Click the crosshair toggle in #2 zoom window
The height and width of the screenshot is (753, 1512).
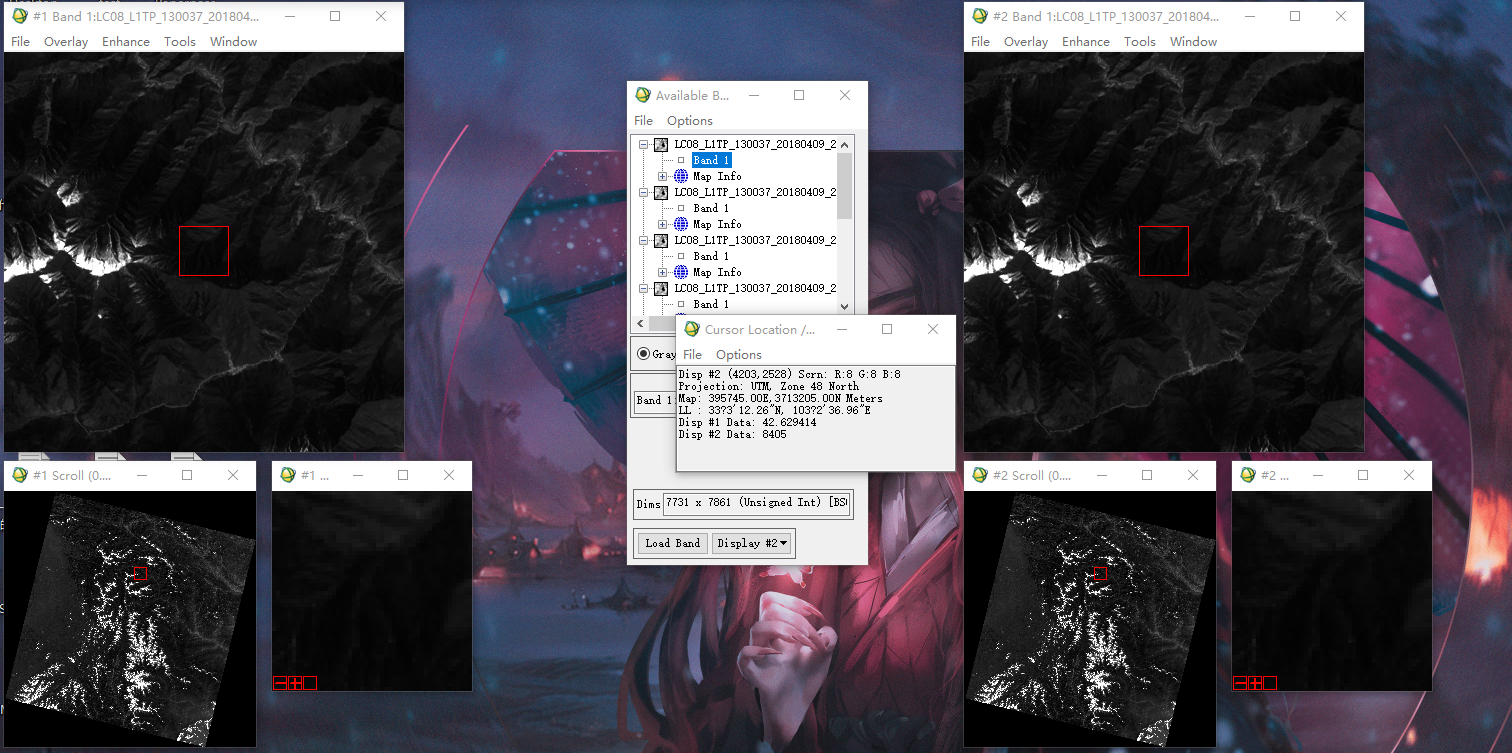click(x=1270, y=682)
